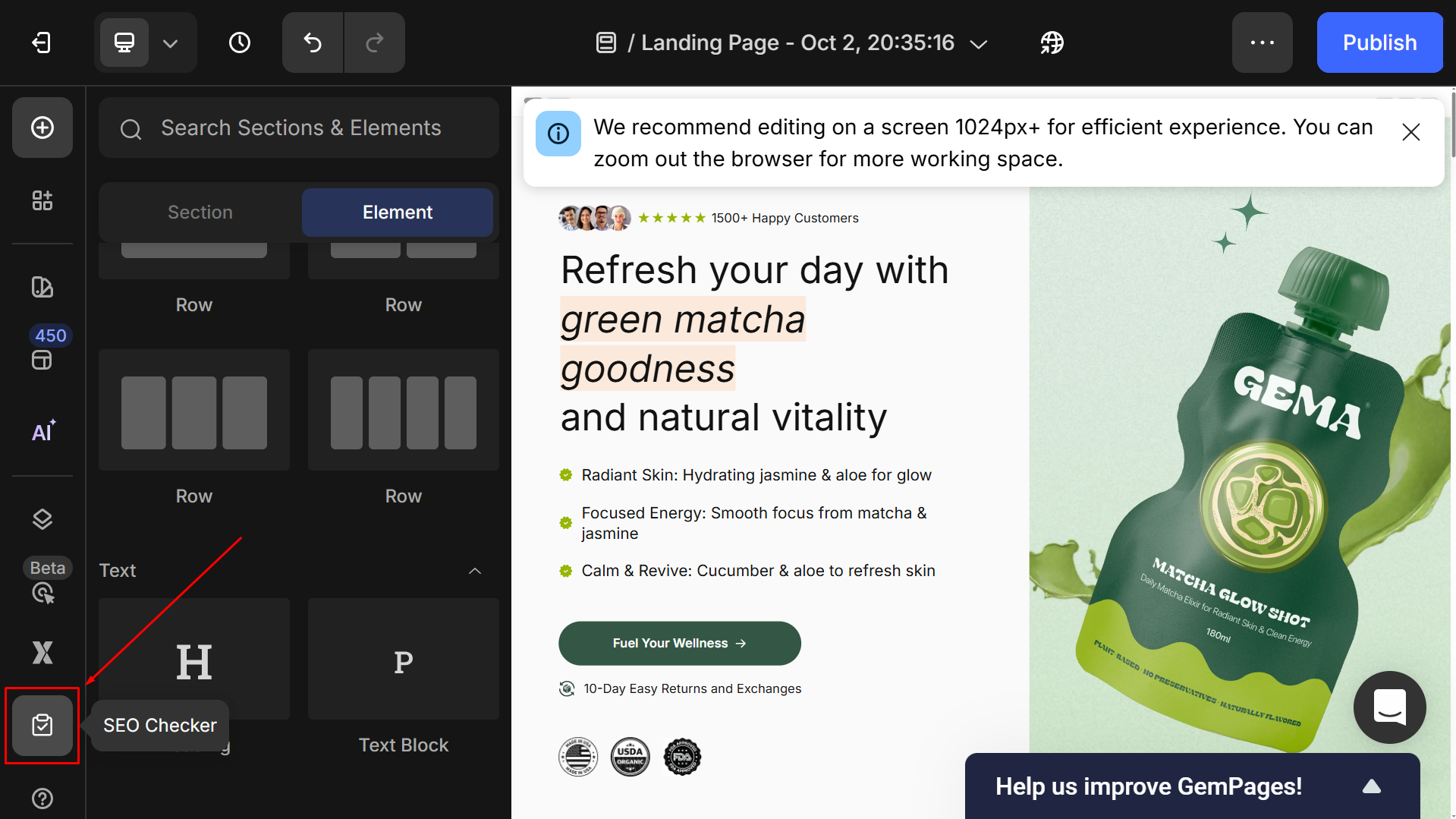Open the Layers panel icon
The height and width of the screenshot is (819, 1456).
tap(42, 519)
